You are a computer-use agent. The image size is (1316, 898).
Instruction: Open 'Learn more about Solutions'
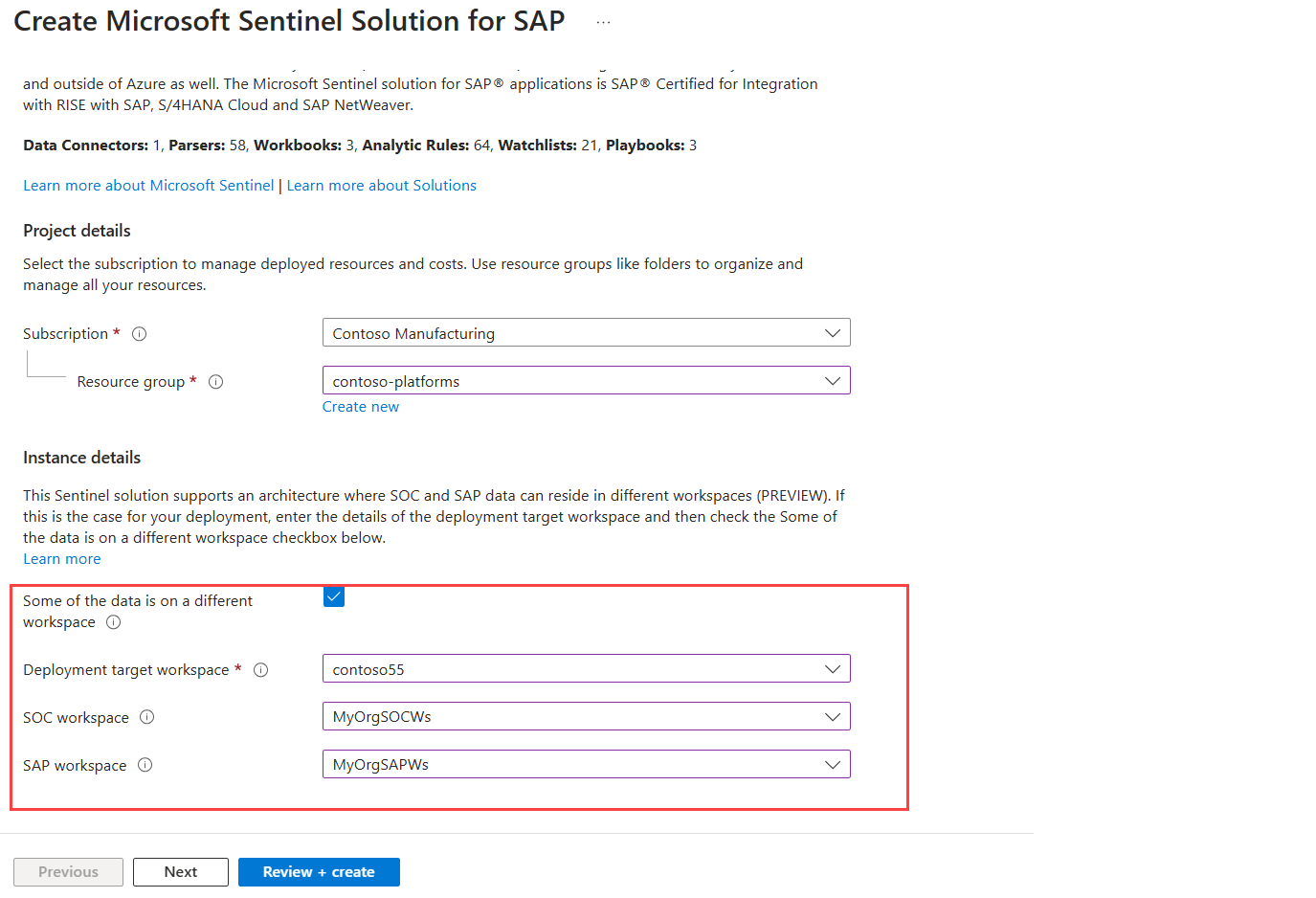381,185
